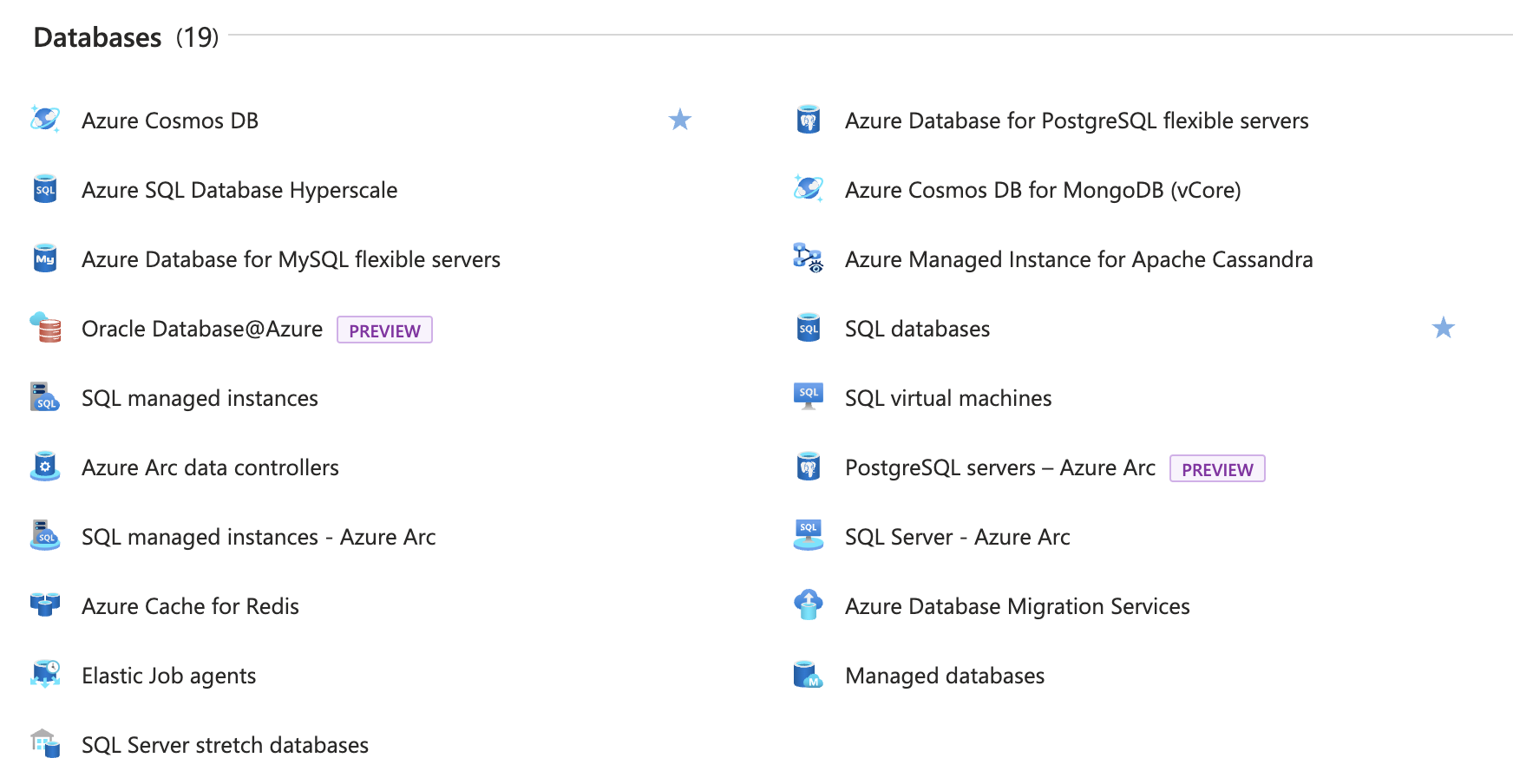1513x784 pixels.
Task: Open SQL managed instances
Action: tap(200, 398)
